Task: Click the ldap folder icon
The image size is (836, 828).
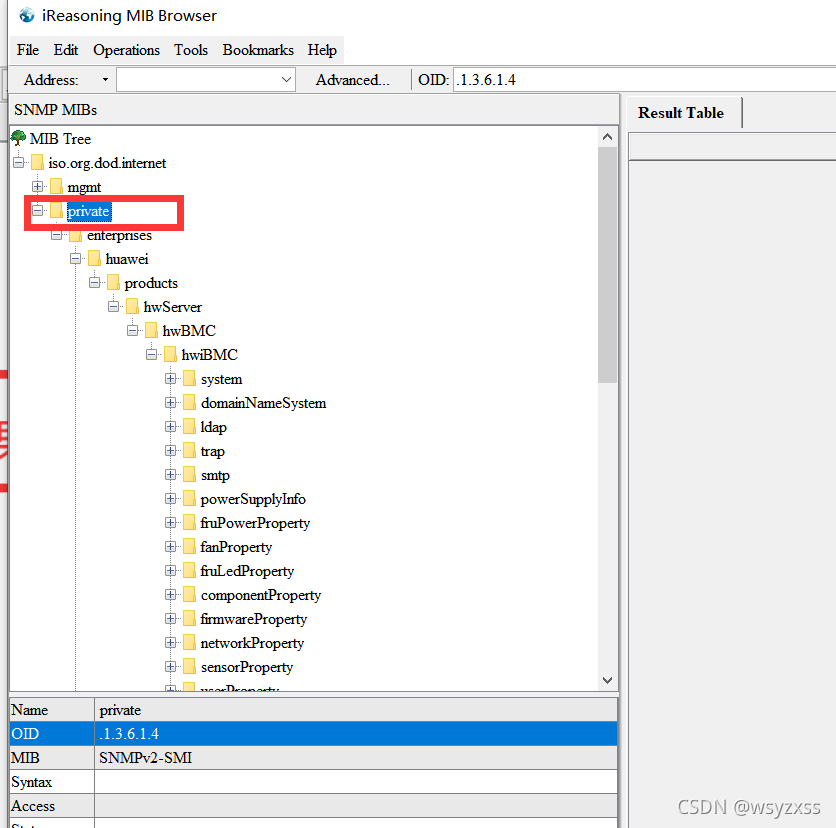Action: pyautogui.click(x=189, y=427)
